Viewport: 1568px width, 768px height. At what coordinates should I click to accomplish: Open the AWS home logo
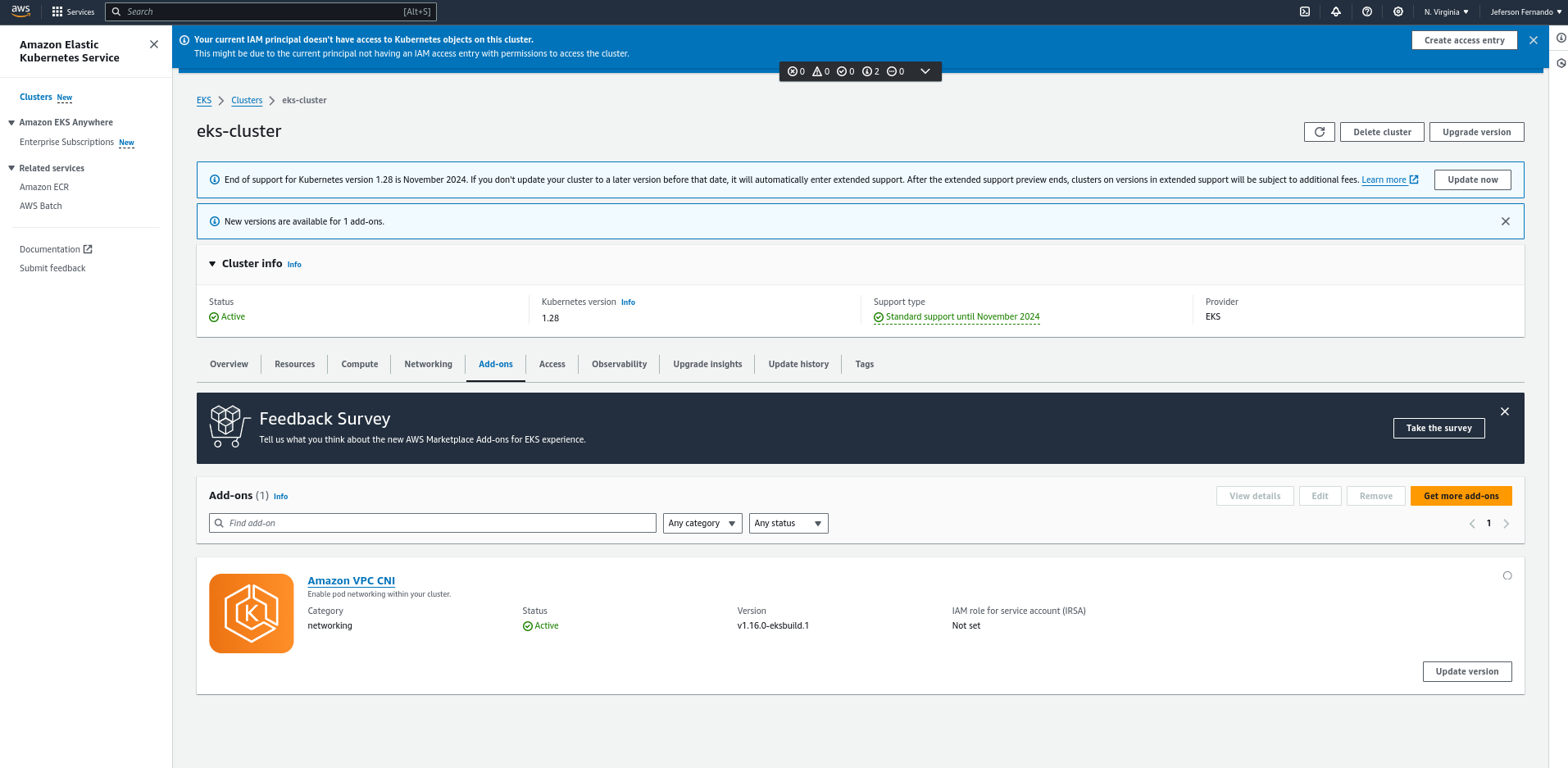click(20, 11)
